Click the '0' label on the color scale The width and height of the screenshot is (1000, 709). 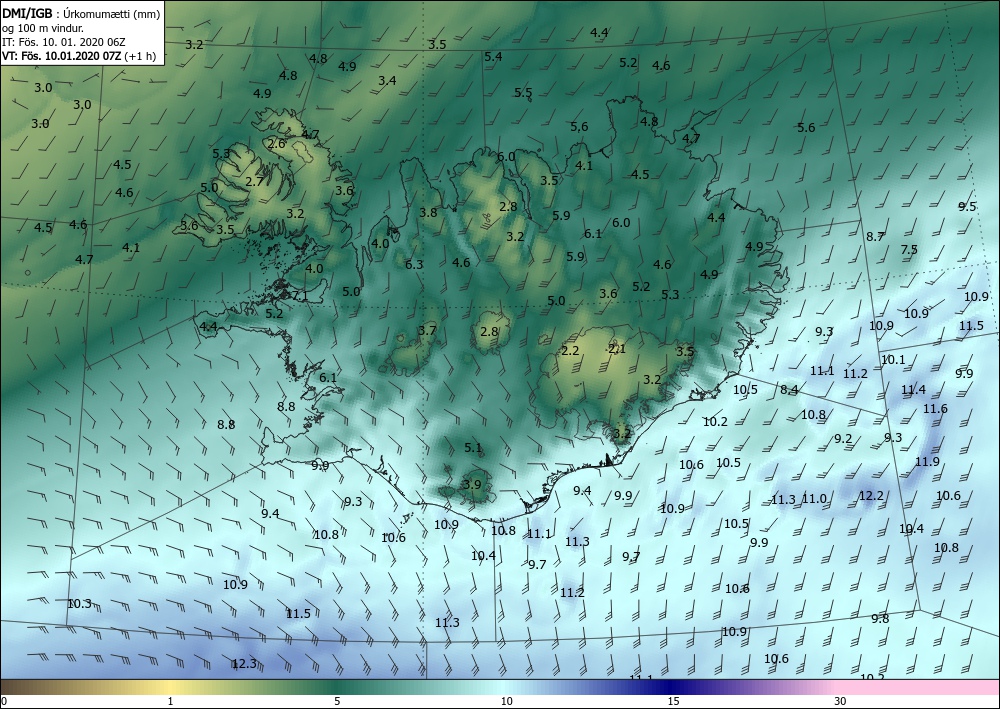click(4, 702)
